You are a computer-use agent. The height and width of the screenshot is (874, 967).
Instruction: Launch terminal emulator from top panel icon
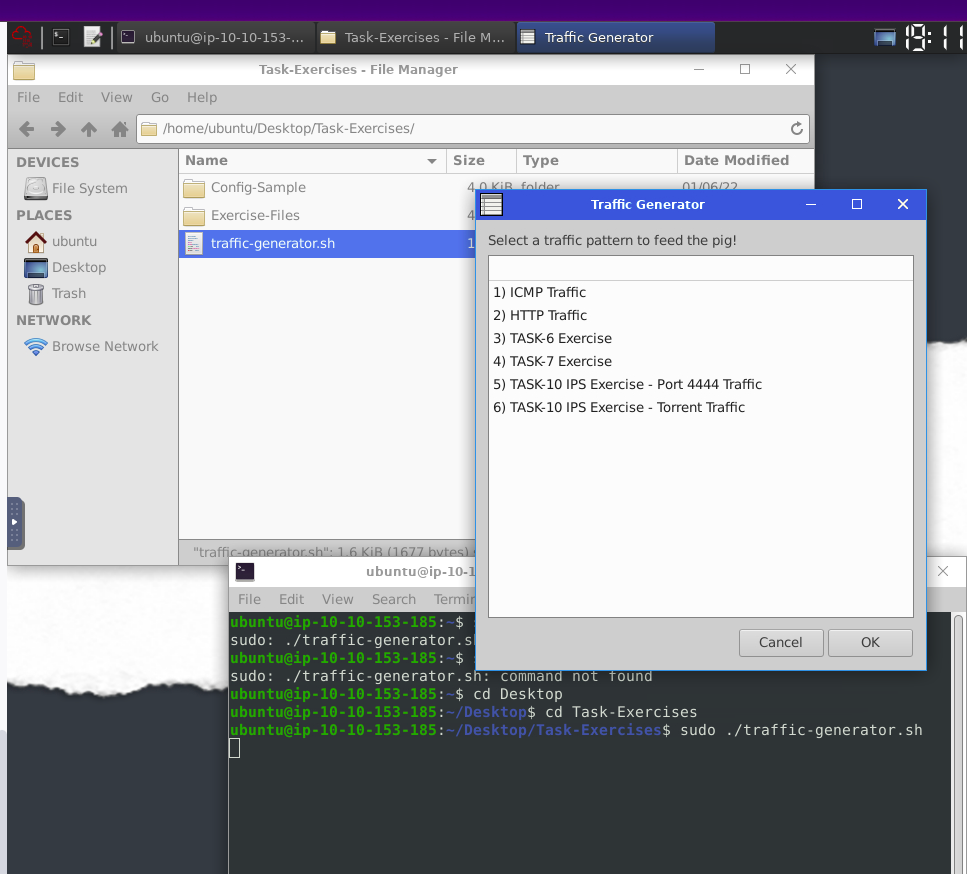(x=61, y=37)
